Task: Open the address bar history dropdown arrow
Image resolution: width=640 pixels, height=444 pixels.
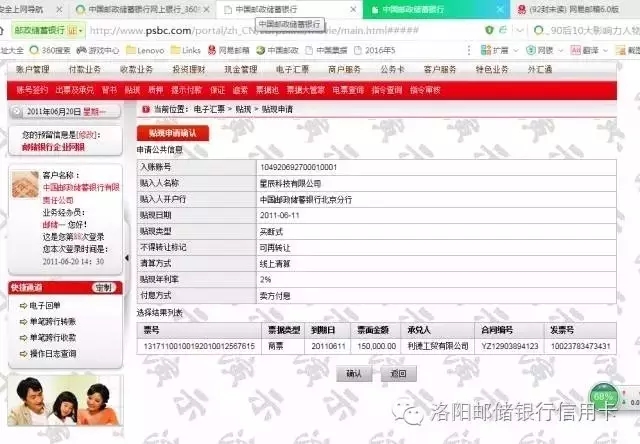Action: pos(520,30)
